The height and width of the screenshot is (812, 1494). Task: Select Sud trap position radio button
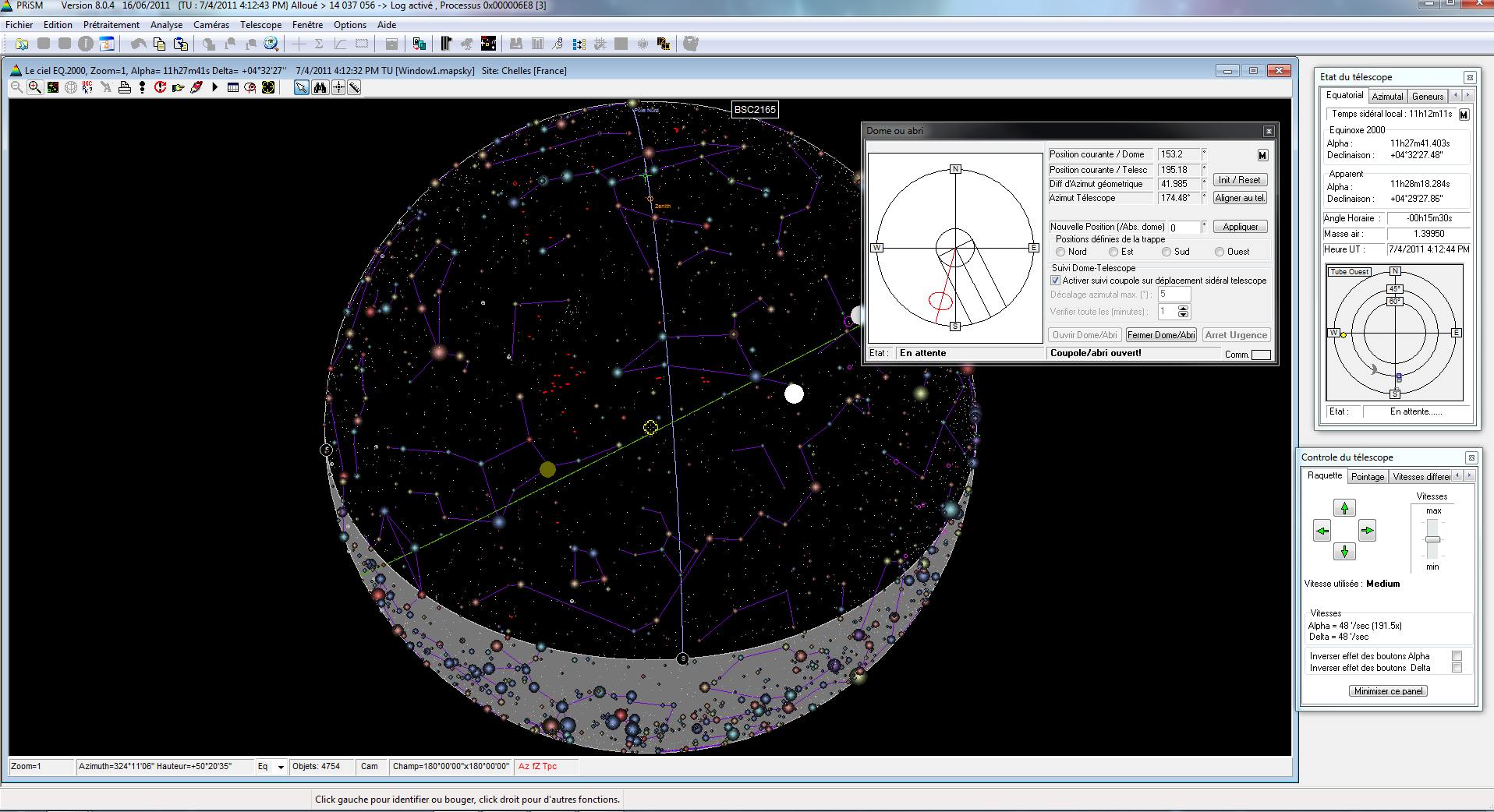(x=1167, y=252)
